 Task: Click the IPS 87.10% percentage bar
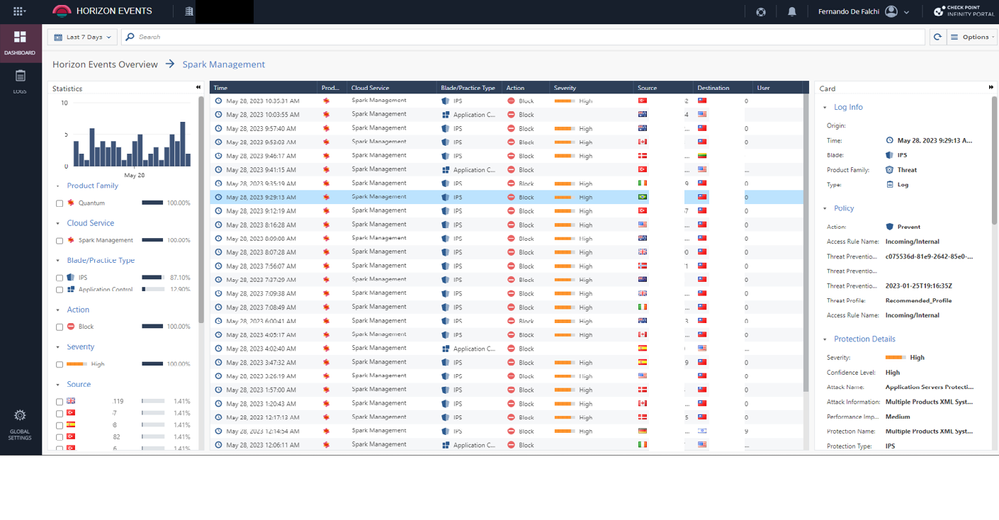(x=153, y=278)
